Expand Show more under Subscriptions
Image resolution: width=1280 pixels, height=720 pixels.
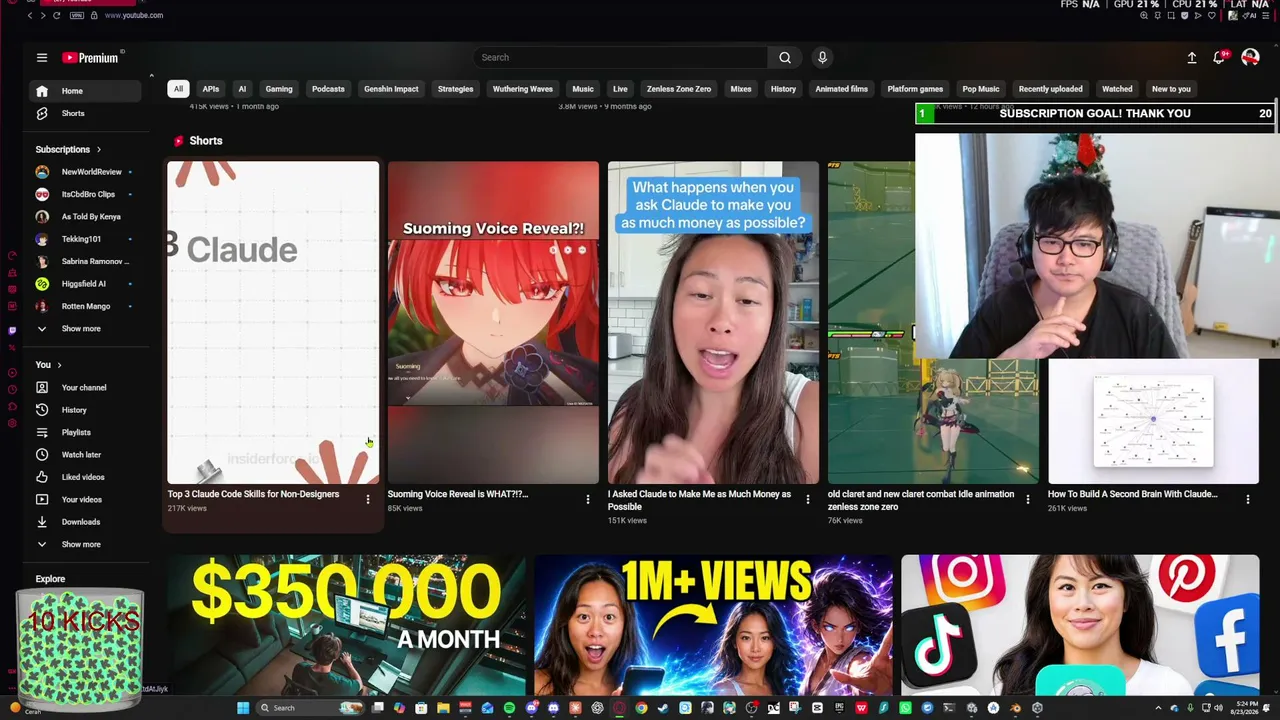click(85, 329)
